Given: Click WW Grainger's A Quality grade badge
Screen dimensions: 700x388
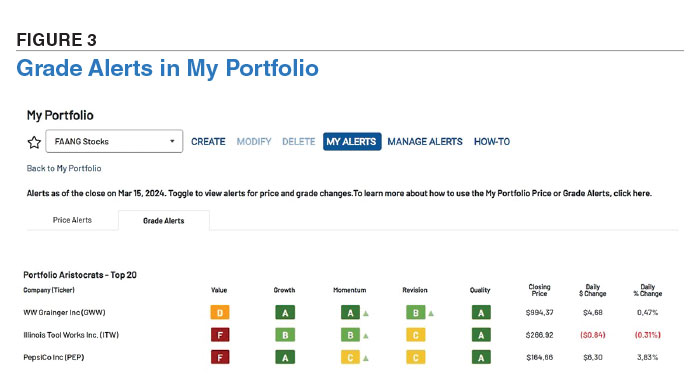Looking at the screenshot, I should click(481, 313).
